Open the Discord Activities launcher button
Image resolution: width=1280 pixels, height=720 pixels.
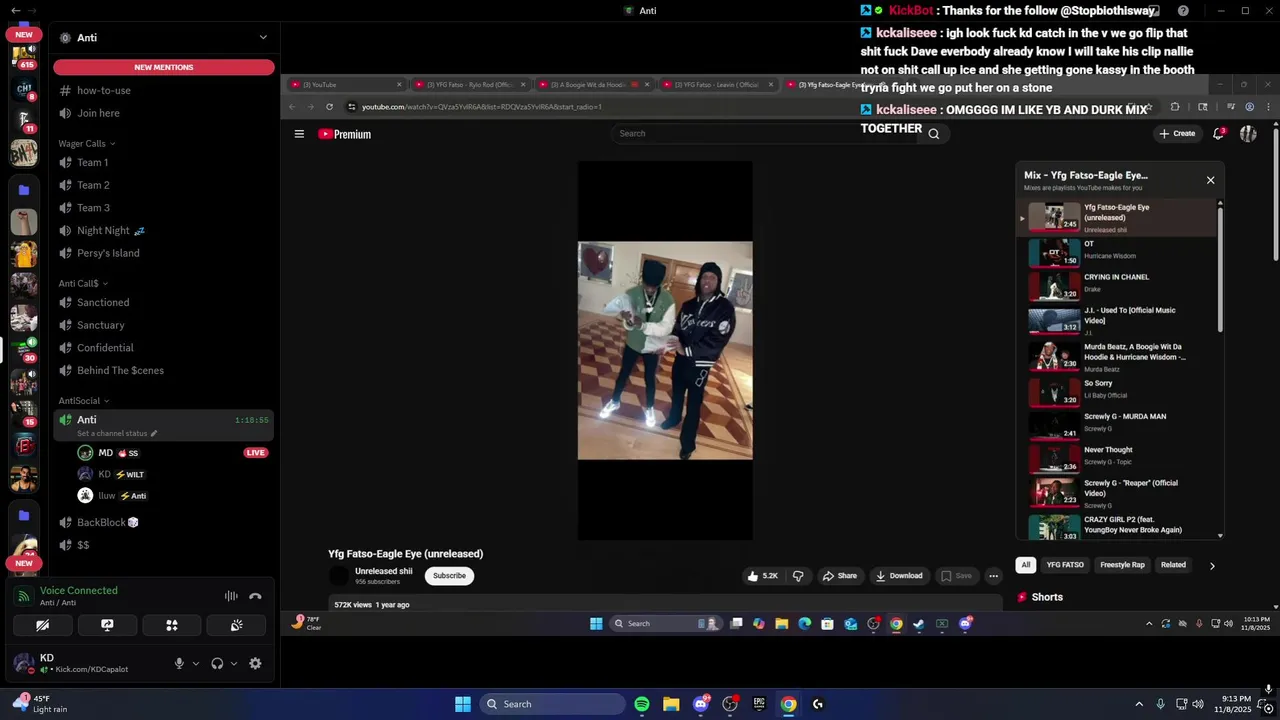[x=172, y=625]
